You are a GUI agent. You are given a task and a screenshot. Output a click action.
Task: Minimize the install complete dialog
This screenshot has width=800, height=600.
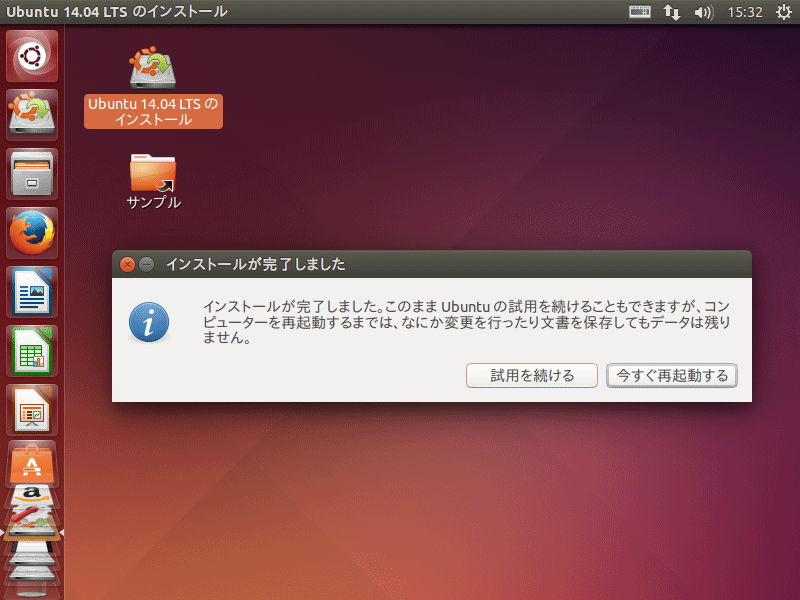click(146, 264)
